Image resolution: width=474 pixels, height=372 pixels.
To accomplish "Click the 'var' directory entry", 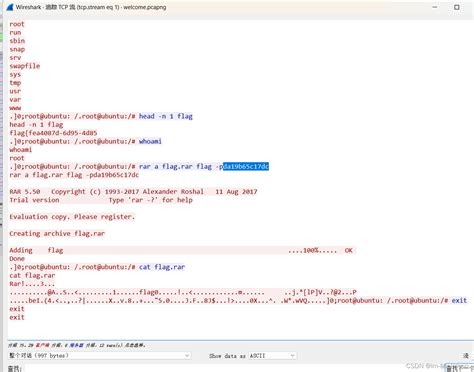I will click(15, 99).
